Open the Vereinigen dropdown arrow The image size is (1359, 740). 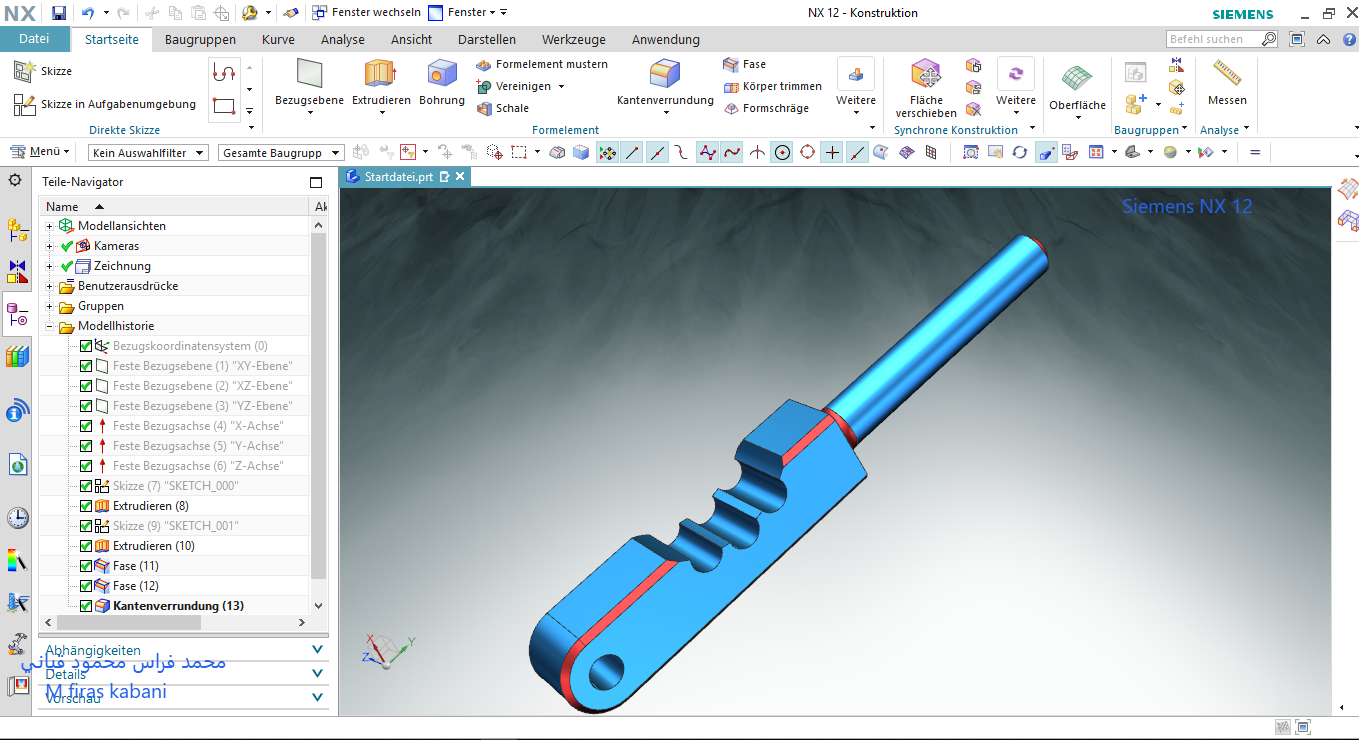[561, 87]
